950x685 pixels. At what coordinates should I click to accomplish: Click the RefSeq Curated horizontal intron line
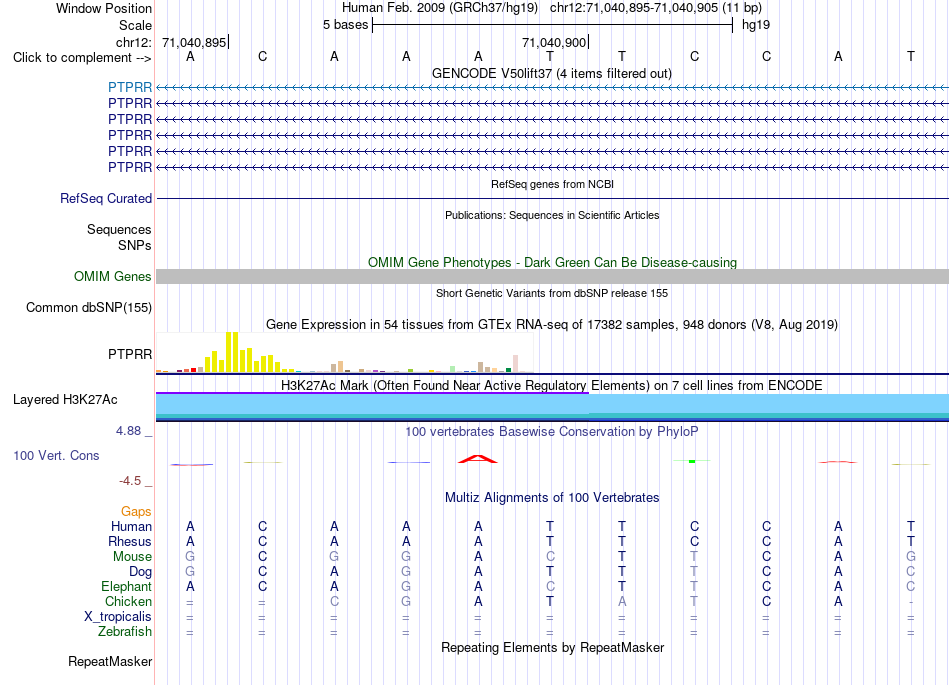[552, 198]
